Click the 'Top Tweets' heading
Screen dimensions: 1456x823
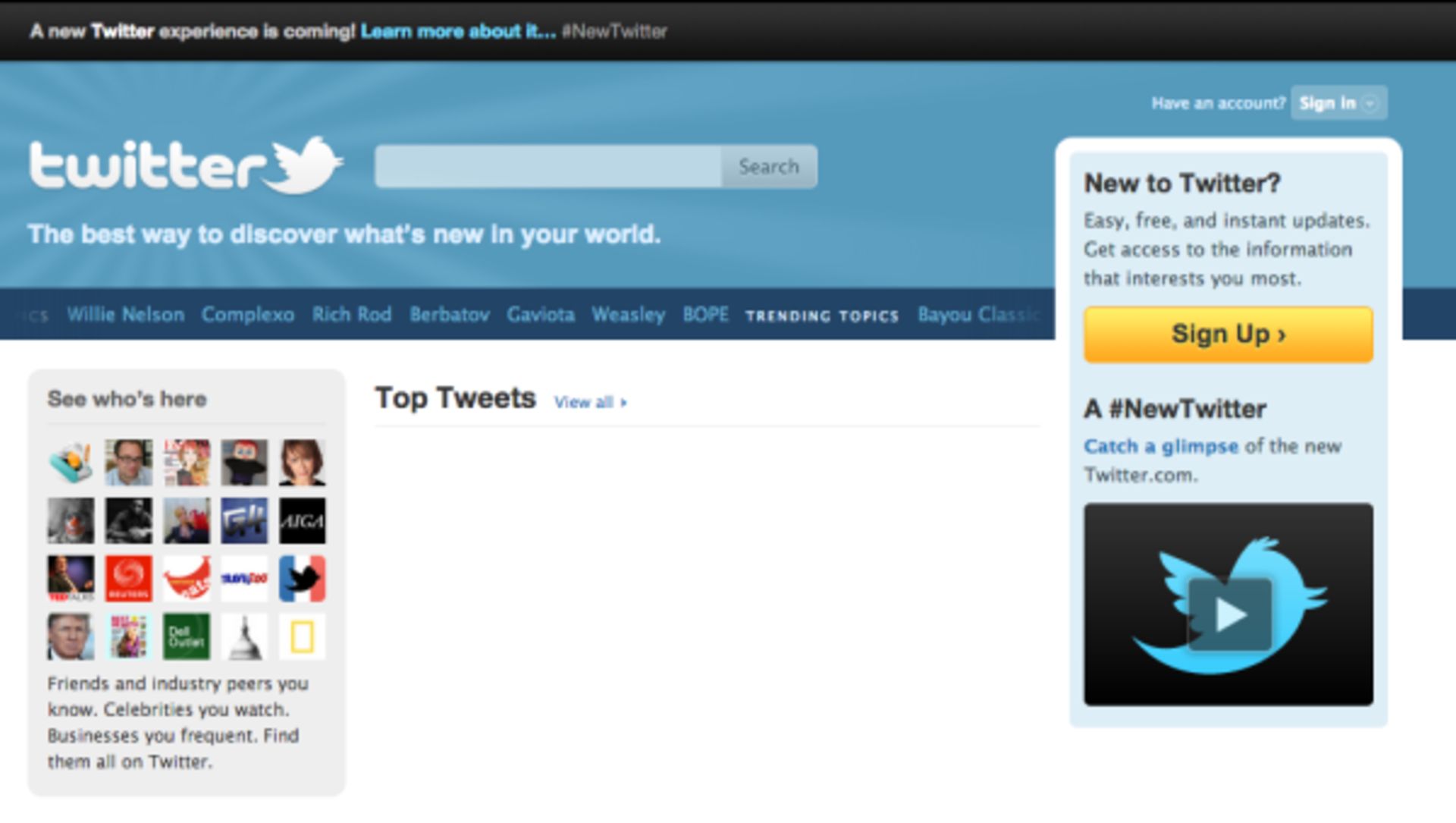456,398
